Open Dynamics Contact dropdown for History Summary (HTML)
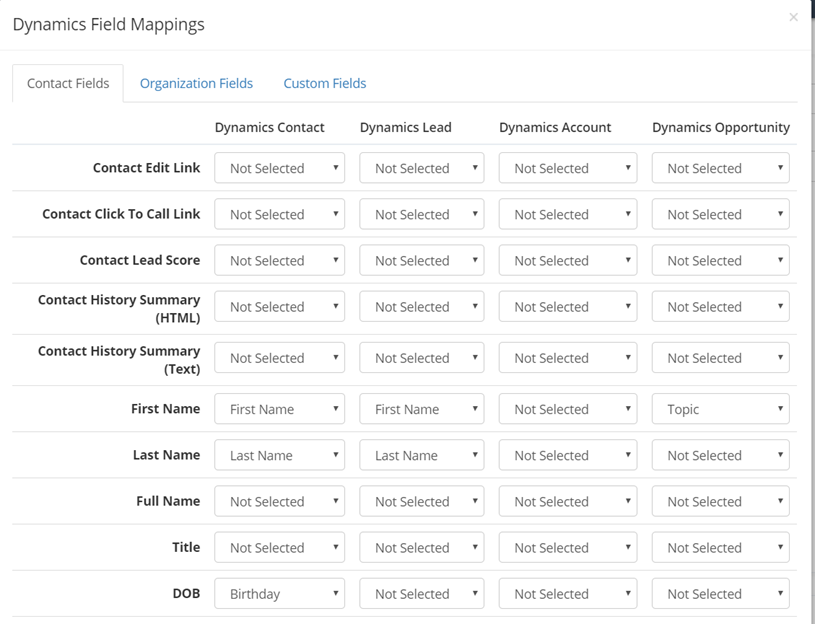 [280, 307]
